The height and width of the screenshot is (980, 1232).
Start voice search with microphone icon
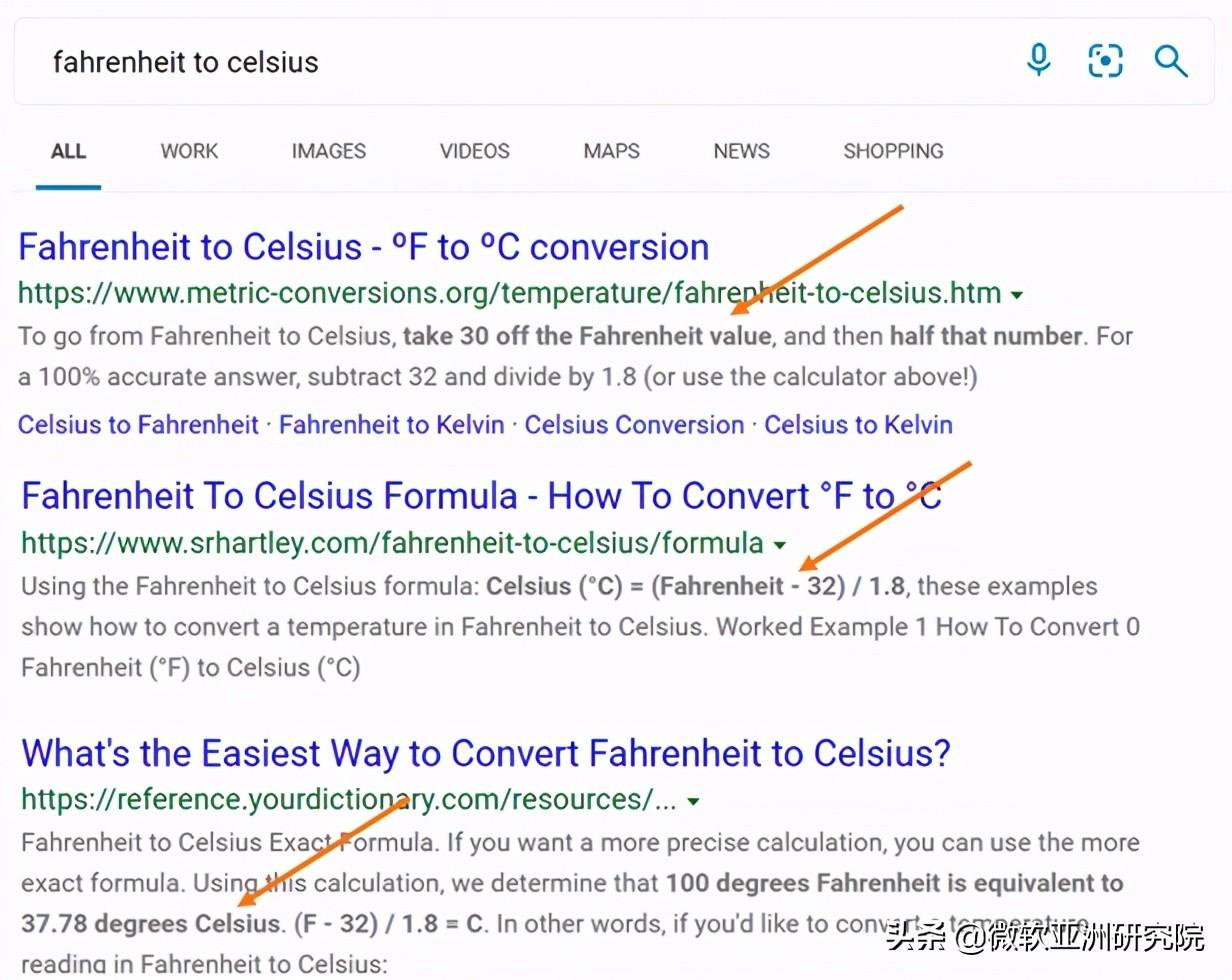tap(1039, 61)
